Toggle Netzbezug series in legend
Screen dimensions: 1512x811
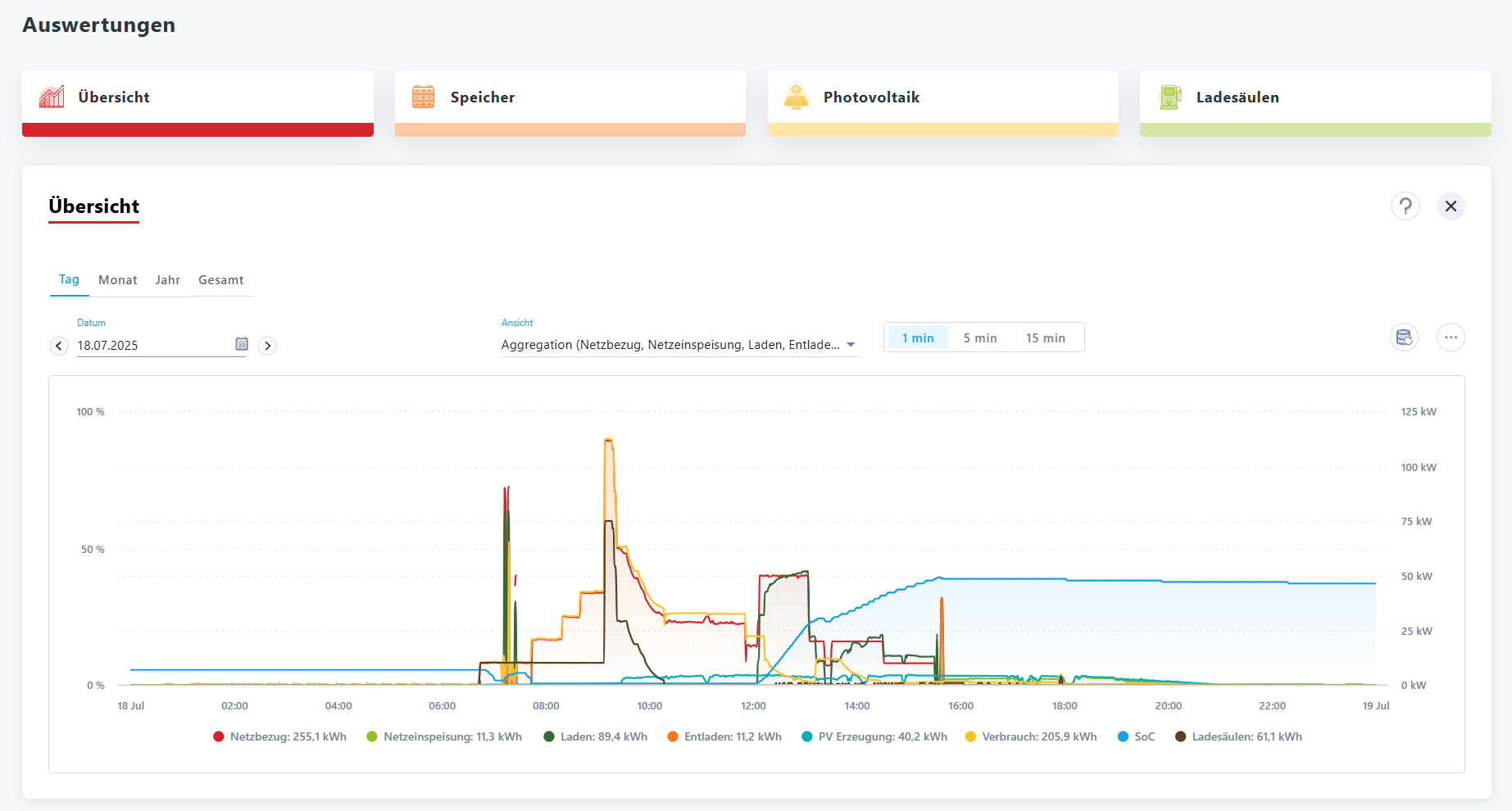[x=279, y=736]
